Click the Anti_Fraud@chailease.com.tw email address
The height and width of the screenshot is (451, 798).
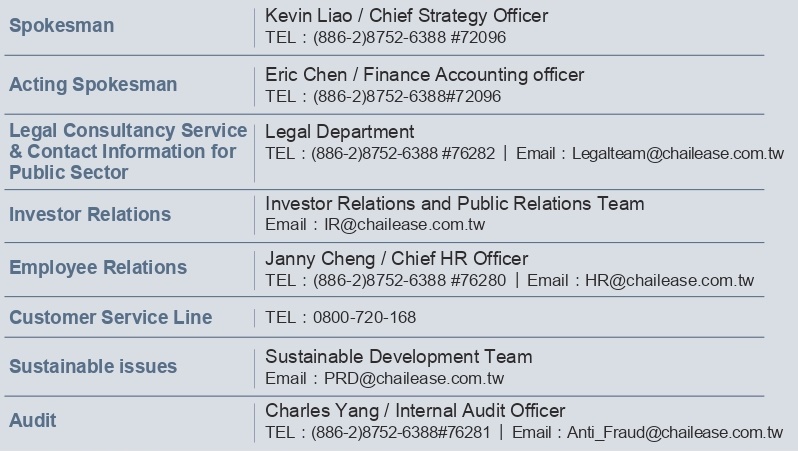(675, 433)
